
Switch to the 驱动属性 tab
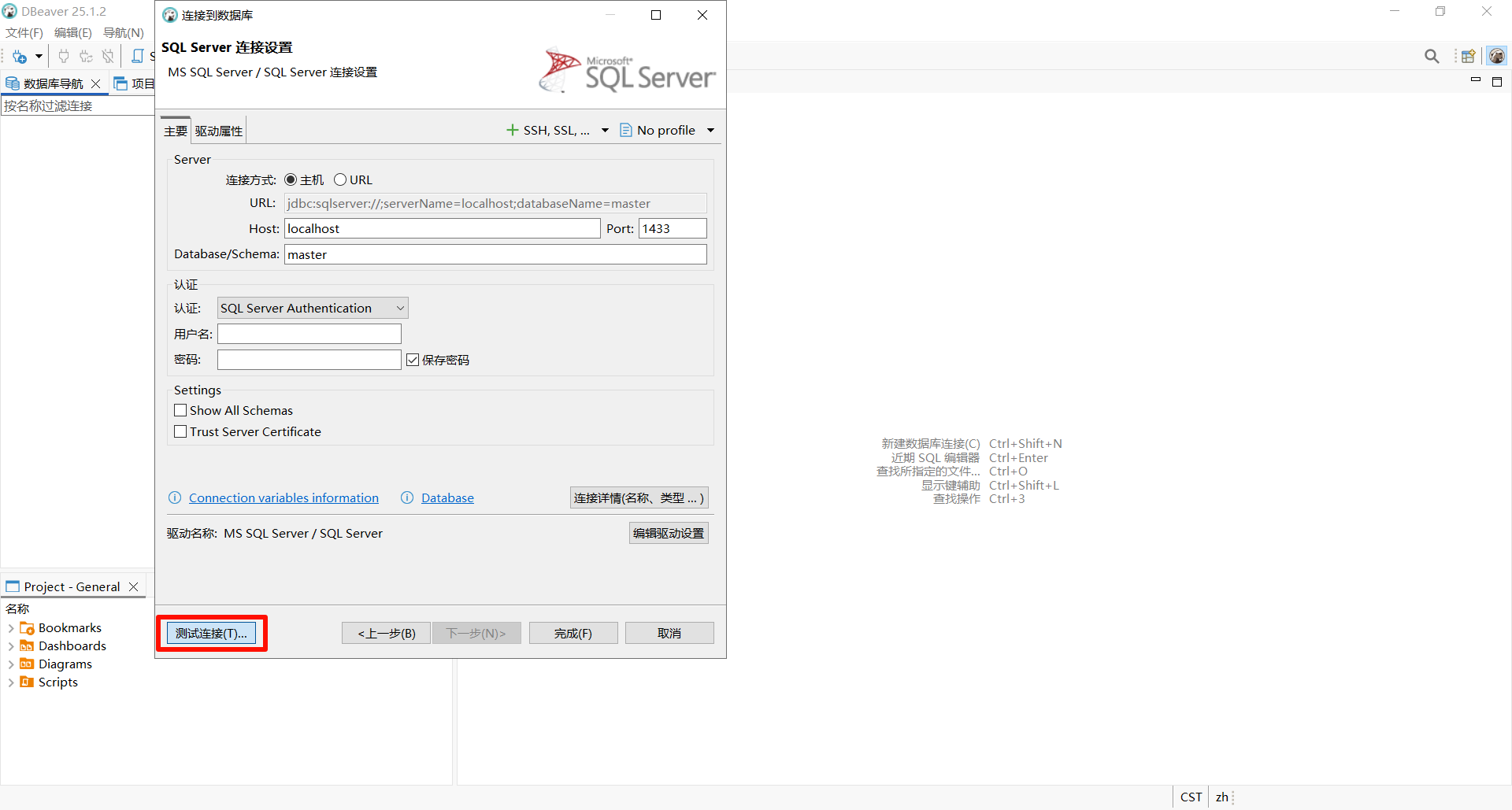pos(219,131)
